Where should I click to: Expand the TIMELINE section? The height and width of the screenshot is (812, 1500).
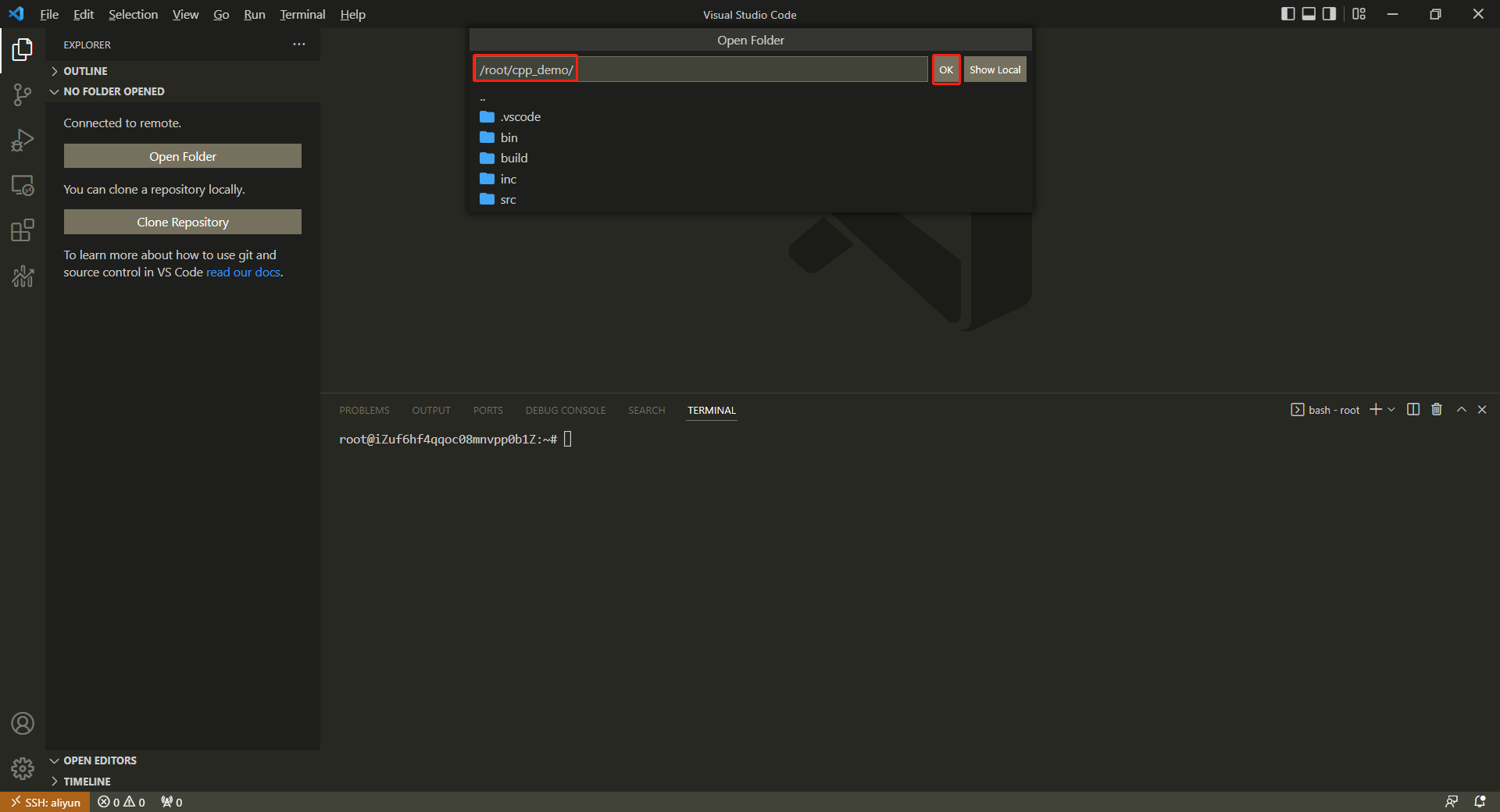coord(87,782)
